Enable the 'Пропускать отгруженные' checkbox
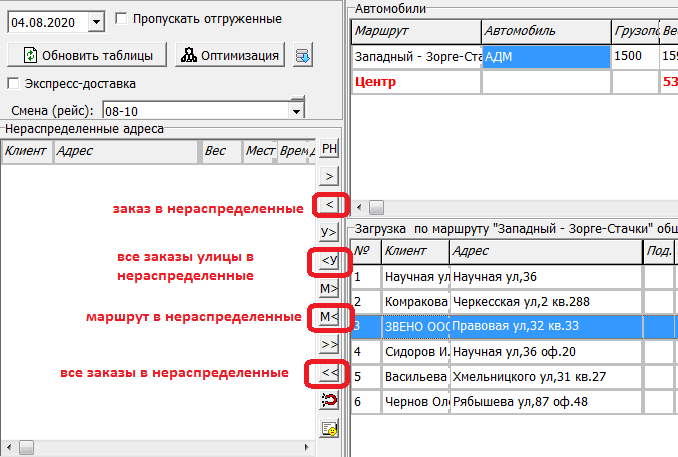The width and height of the screenshot is (678, 457). pyautogui.click(x=122, y=18)
